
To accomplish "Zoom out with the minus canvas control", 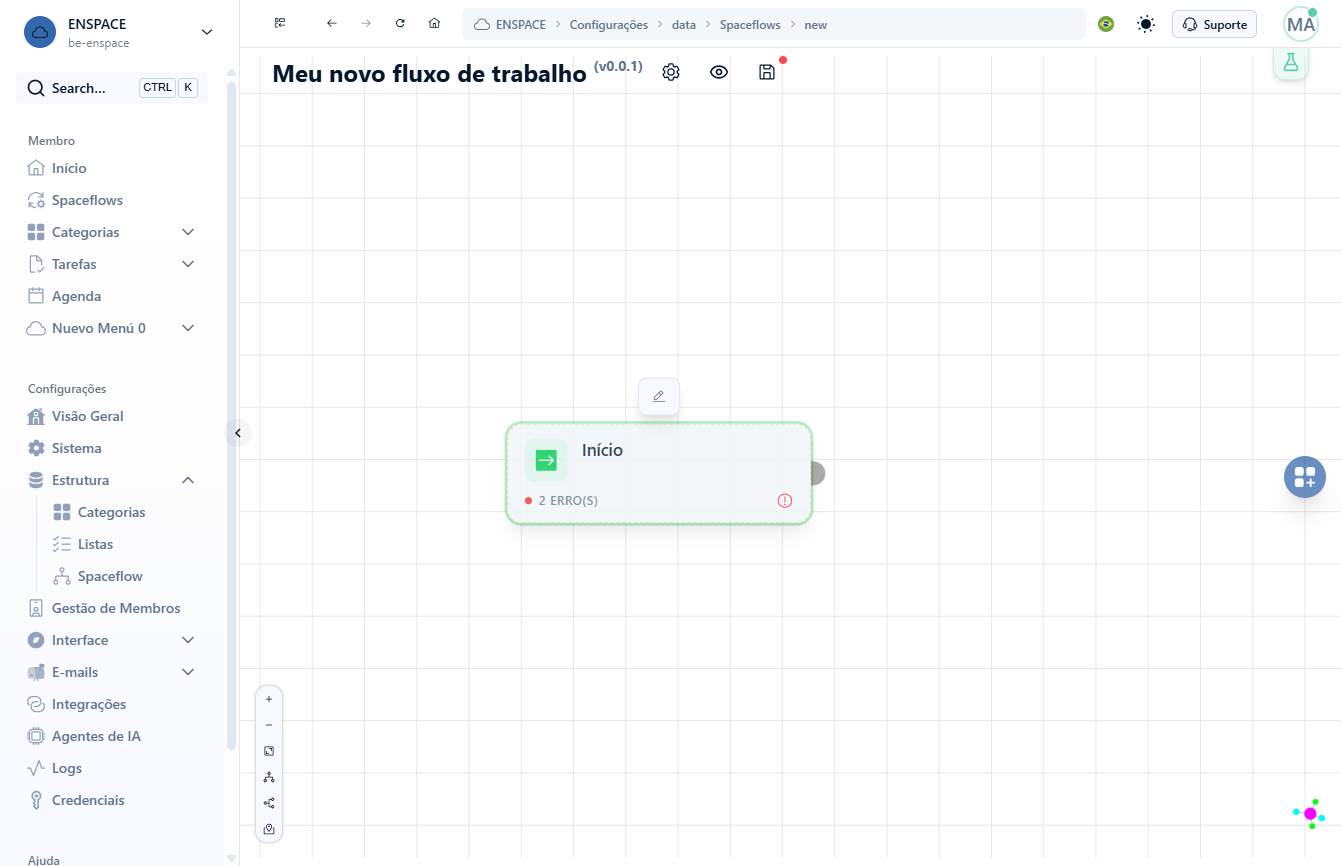I will (269, 725).
